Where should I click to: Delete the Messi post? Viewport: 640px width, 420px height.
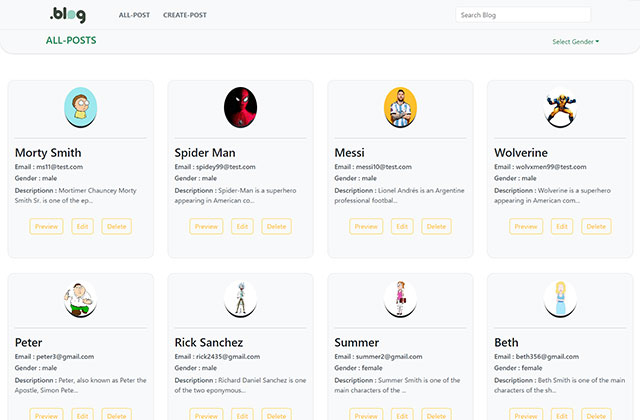(x=436, y=227)
